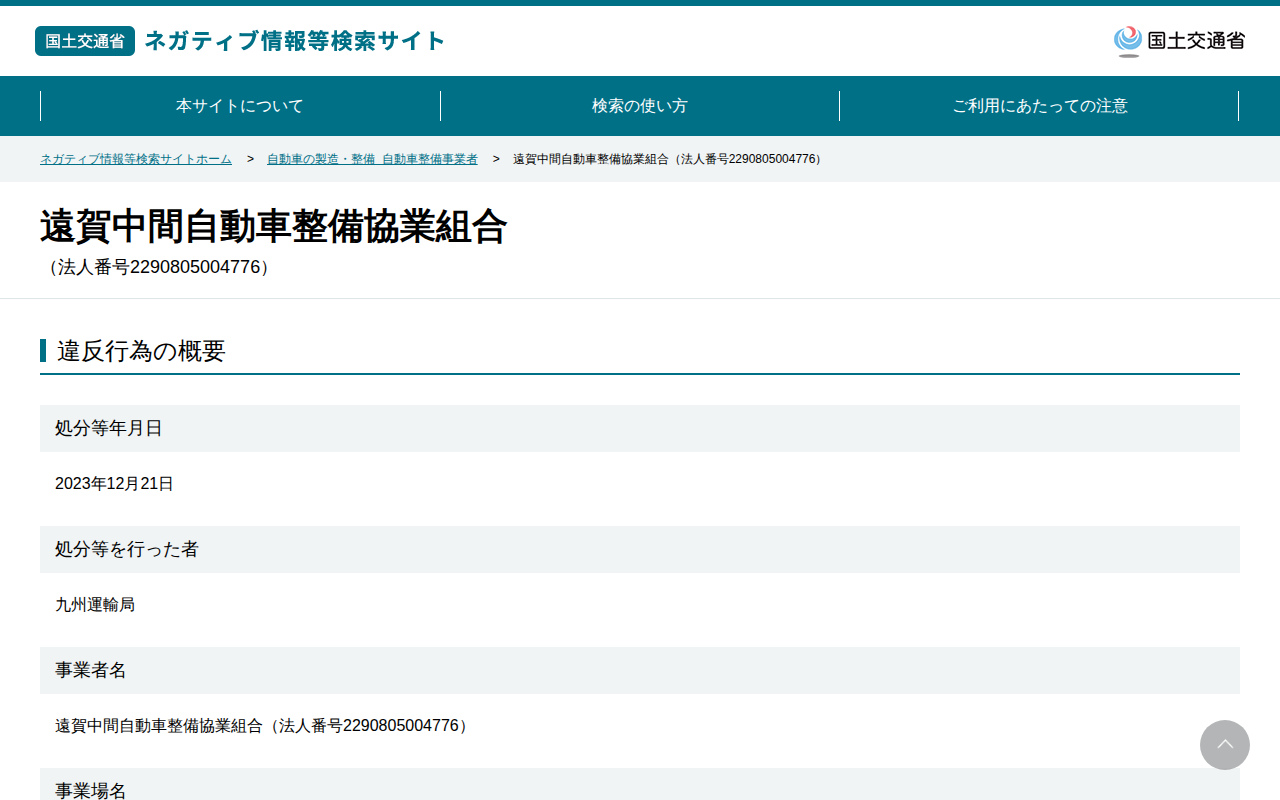Click the 国土交通省 logo at top right
This screenshot has width=1280, height=800.
(1179, 41)
